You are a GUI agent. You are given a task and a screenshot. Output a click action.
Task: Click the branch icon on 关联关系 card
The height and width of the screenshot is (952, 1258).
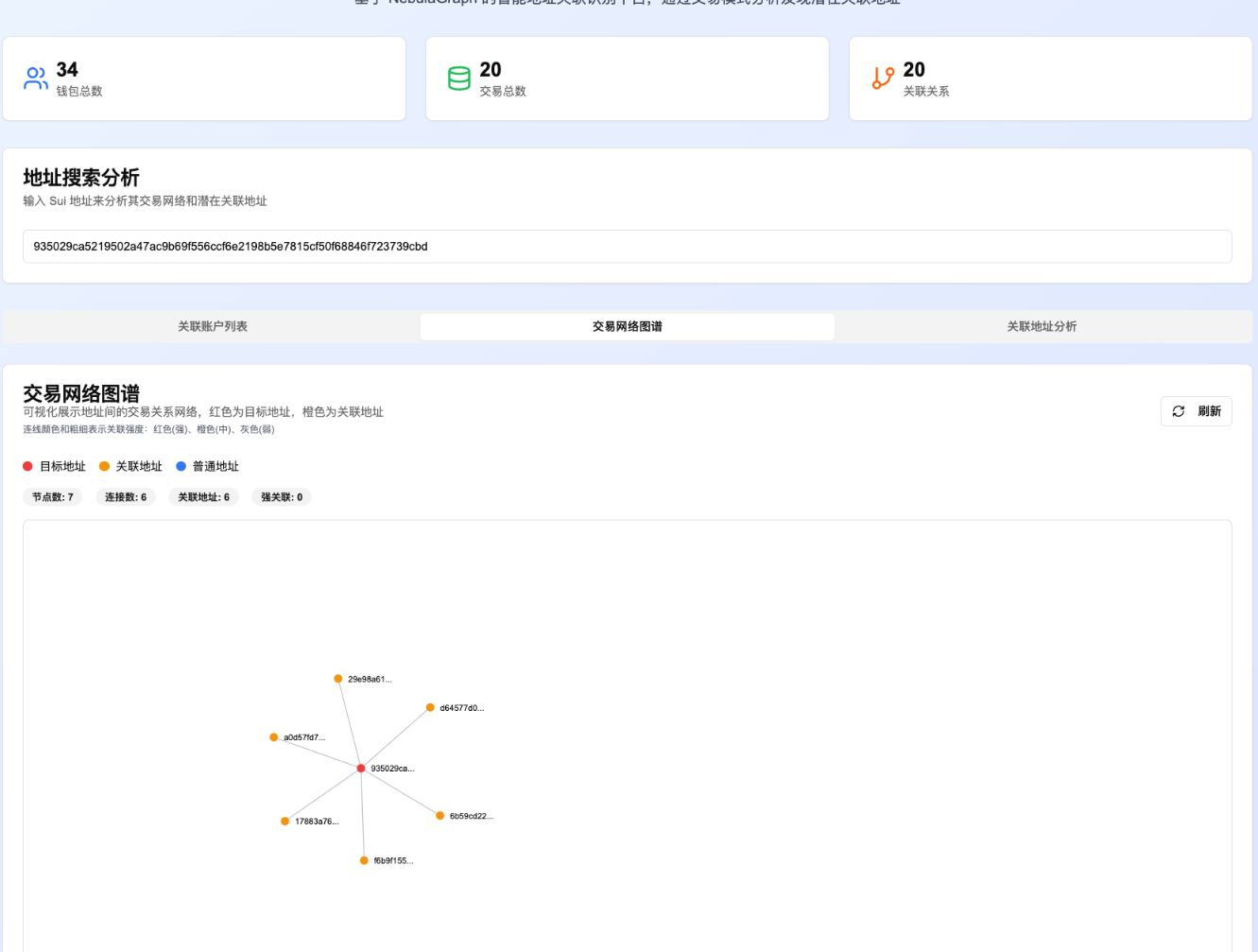click(x=883, y=78)
